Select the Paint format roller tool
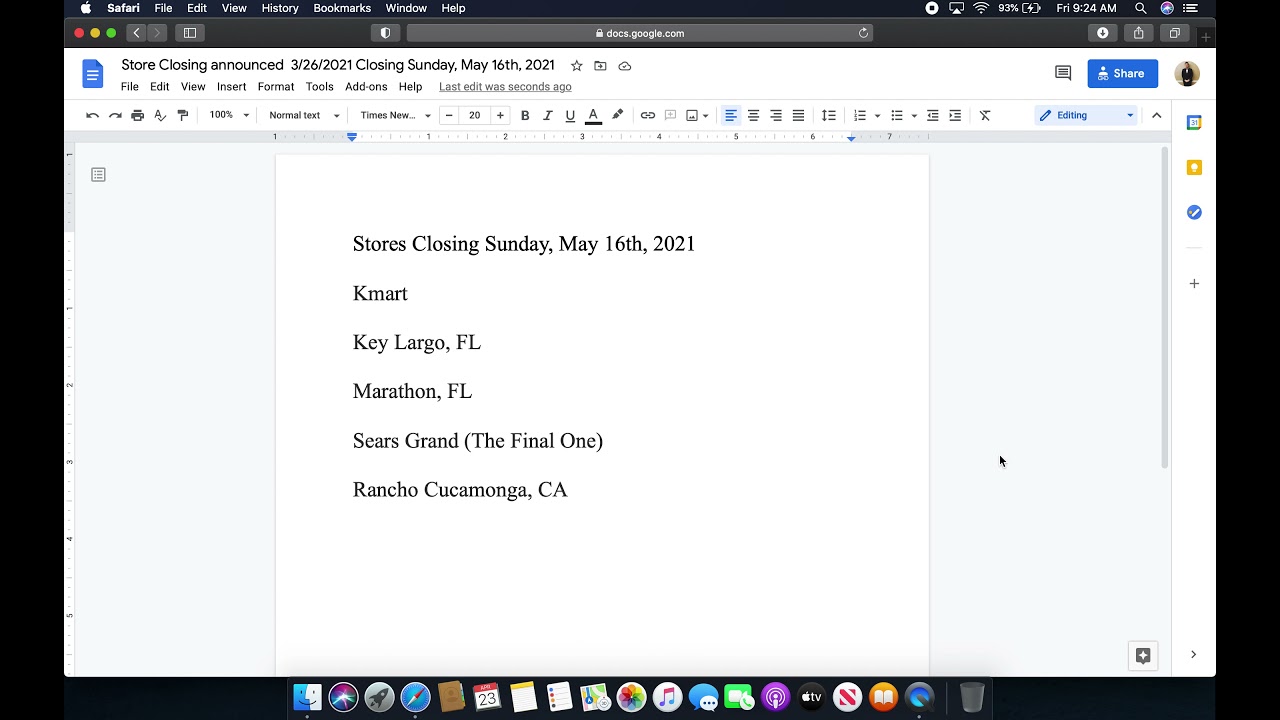 [182, 115]
